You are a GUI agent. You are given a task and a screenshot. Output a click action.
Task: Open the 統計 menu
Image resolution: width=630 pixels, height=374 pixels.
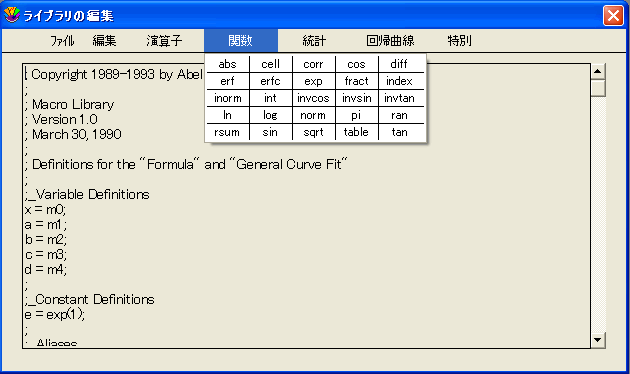tap(314, 41)
